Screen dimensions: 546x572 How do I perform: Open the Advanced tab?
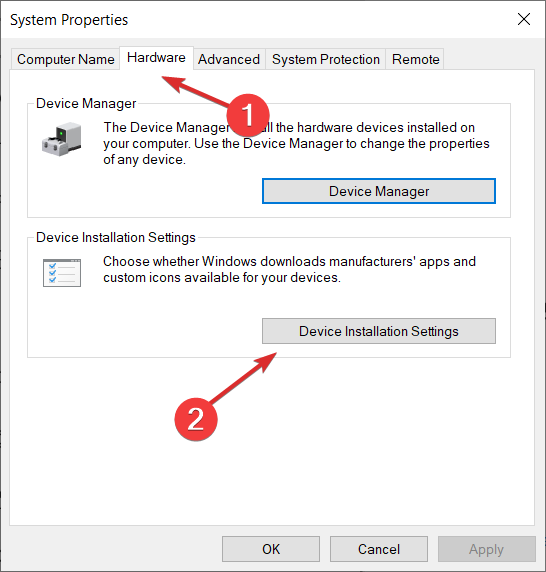pyautogui.click(x=229, y=59)
